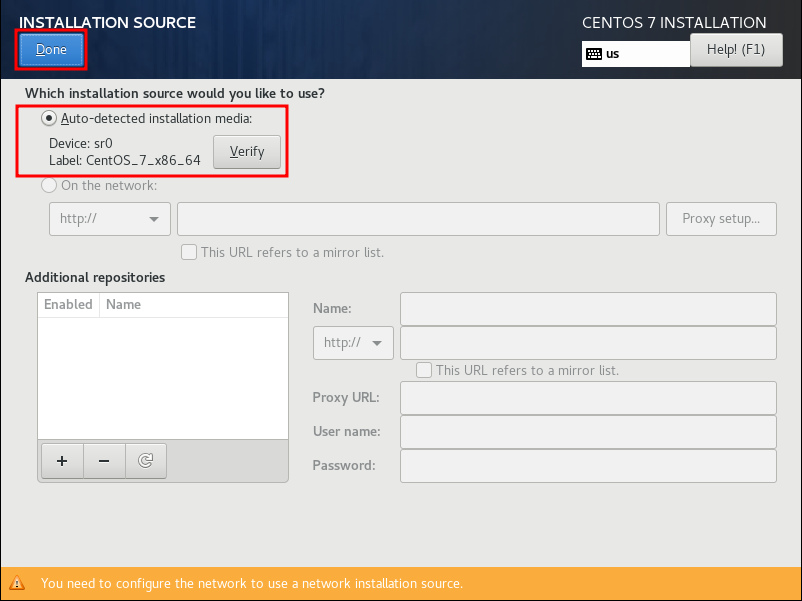802x601 pixels.
Task: Click the network configuration warning message
Action: pyautogui.click(x=252, y=584)
